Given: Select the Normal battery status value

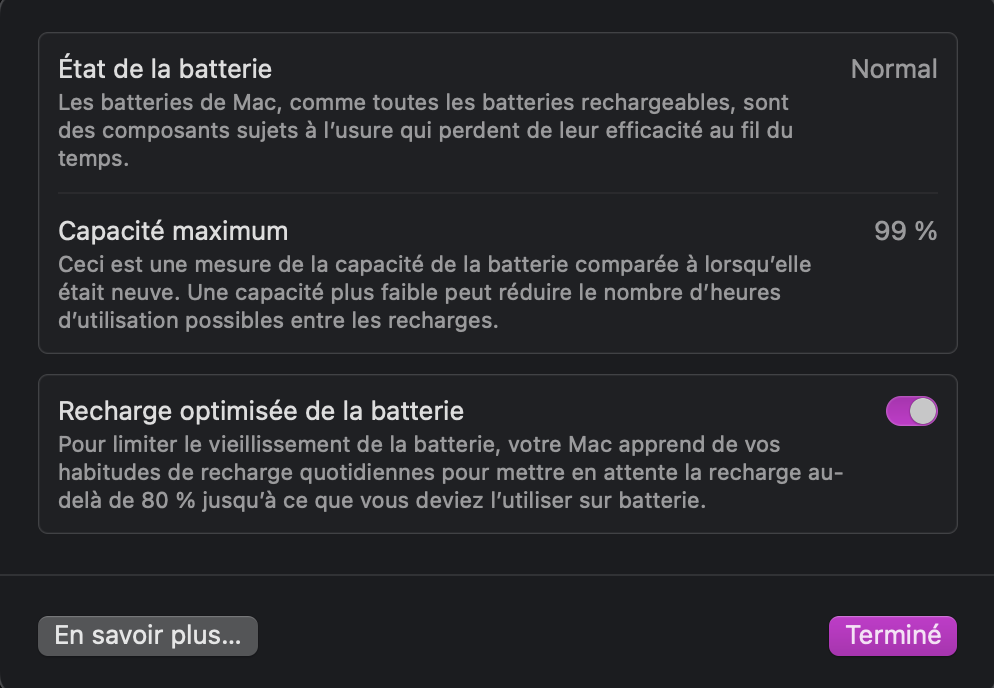Looking at the screenshot, I should click(x=893, y=69).
